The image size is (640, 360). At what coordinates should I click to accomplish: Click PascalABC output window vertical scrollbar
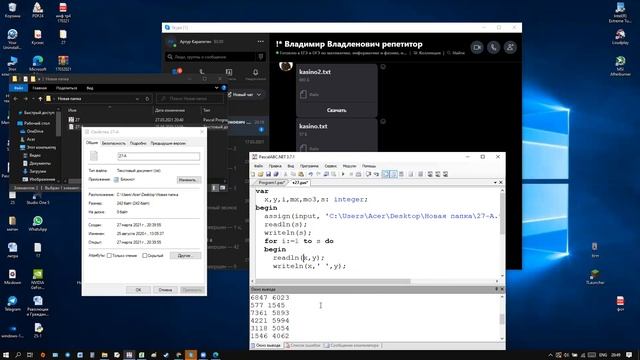click(502, 318)
